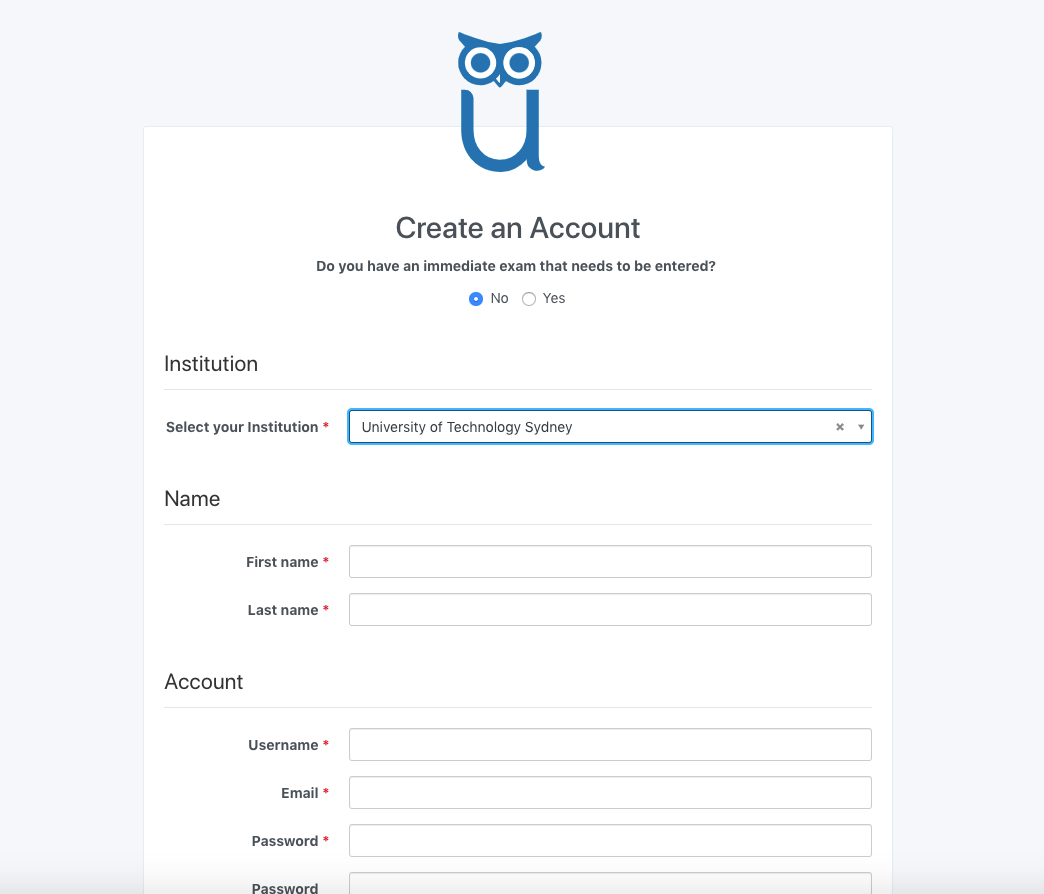Click the "Email" label text
Viewport: 1044px width, 894px height.
click(299, 793)
